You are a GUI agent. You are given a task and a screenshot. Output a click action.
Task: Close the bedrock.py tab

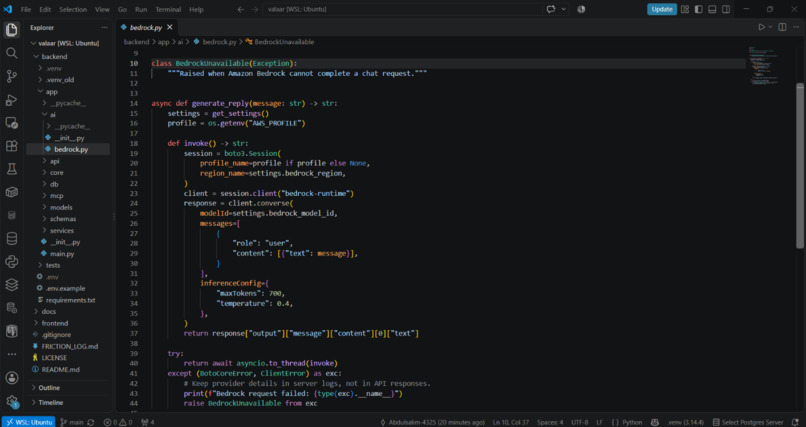tap(170, 27)
